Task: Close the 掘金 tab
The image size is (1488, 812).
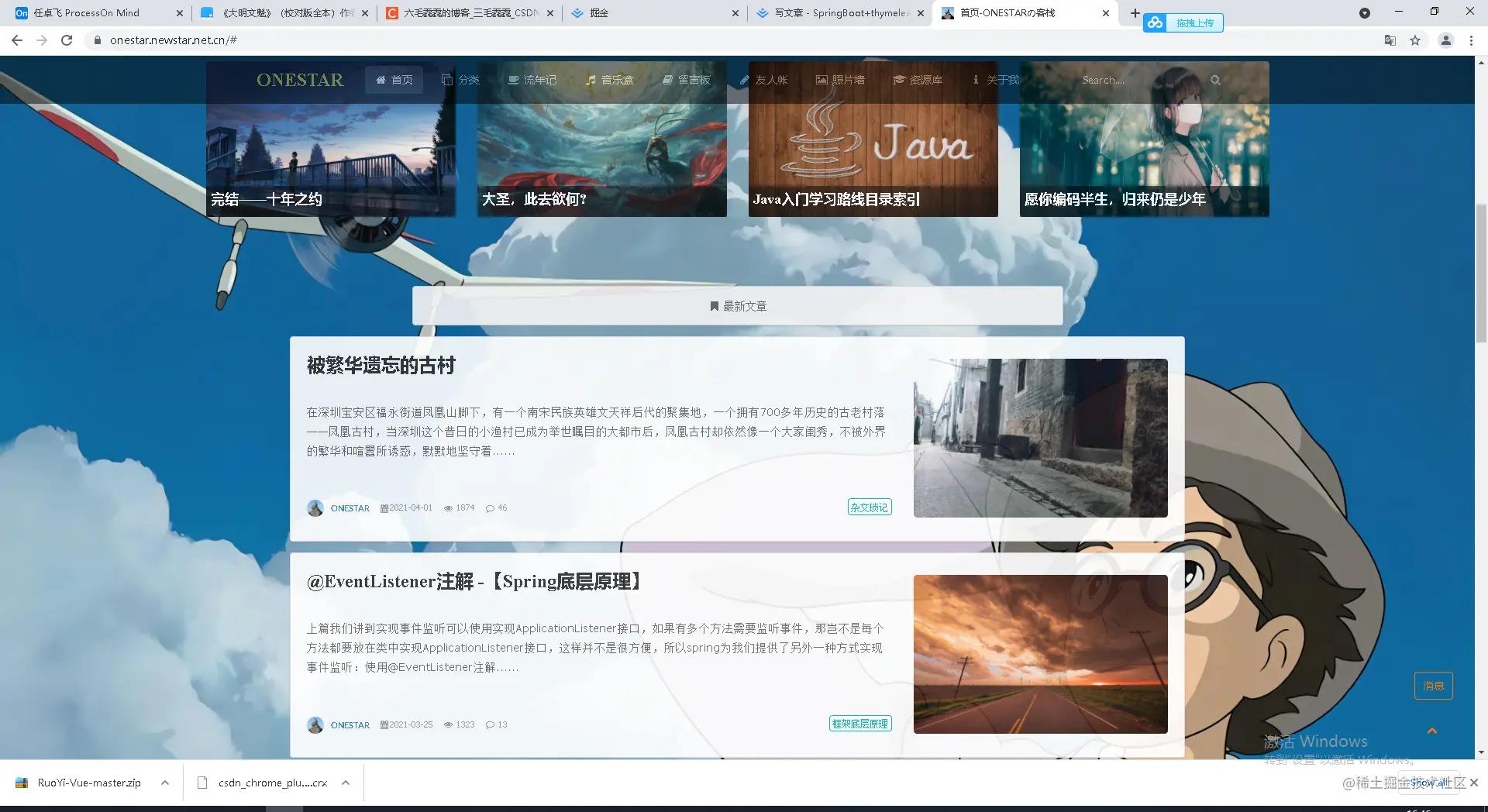Action: pyautogui.click(x=735, y=13)
